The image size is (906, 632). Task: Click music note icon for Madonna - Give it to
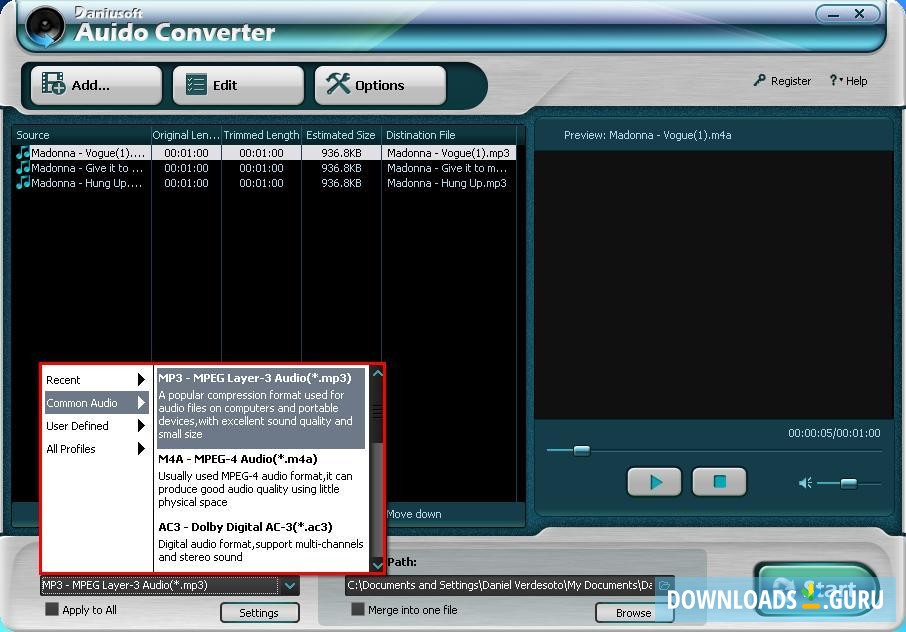click(x=23, y=168)
